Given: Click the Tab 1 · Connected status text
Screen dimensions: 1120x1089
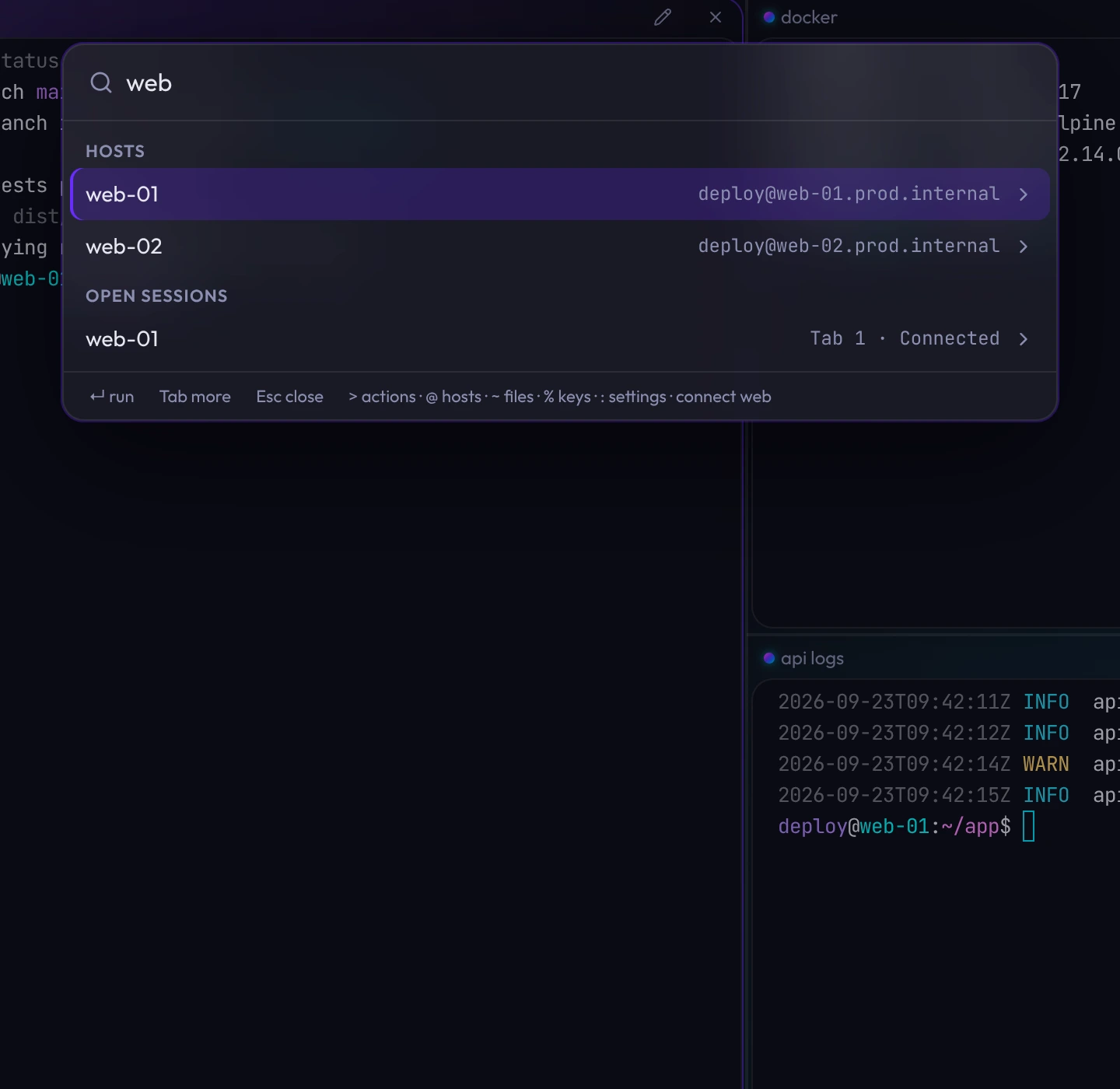Looking at the screenshot, I should pos(905,338).
